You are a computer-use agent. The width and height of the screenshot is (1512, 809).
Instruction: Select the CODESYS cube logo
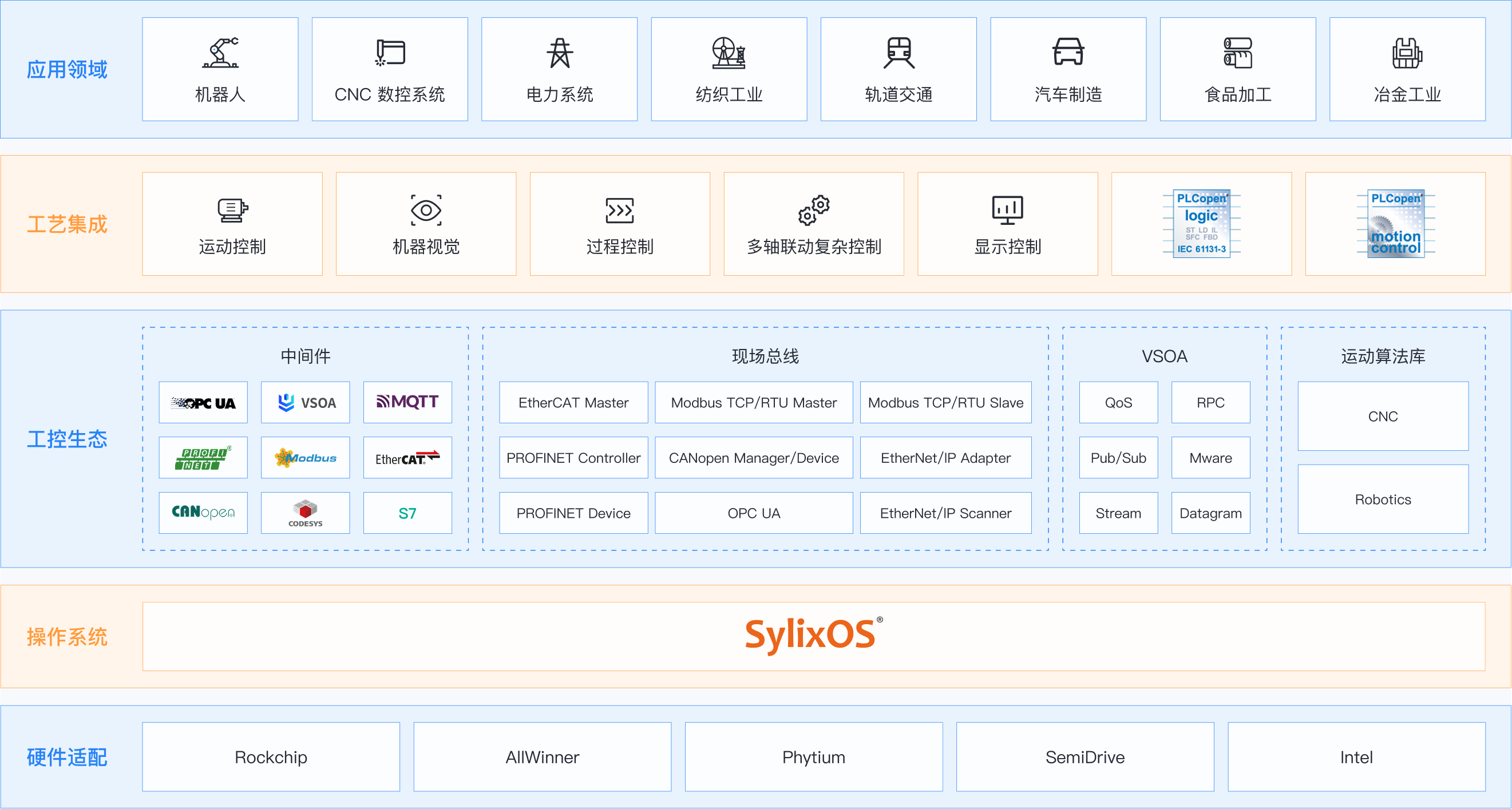click(305, 513)
